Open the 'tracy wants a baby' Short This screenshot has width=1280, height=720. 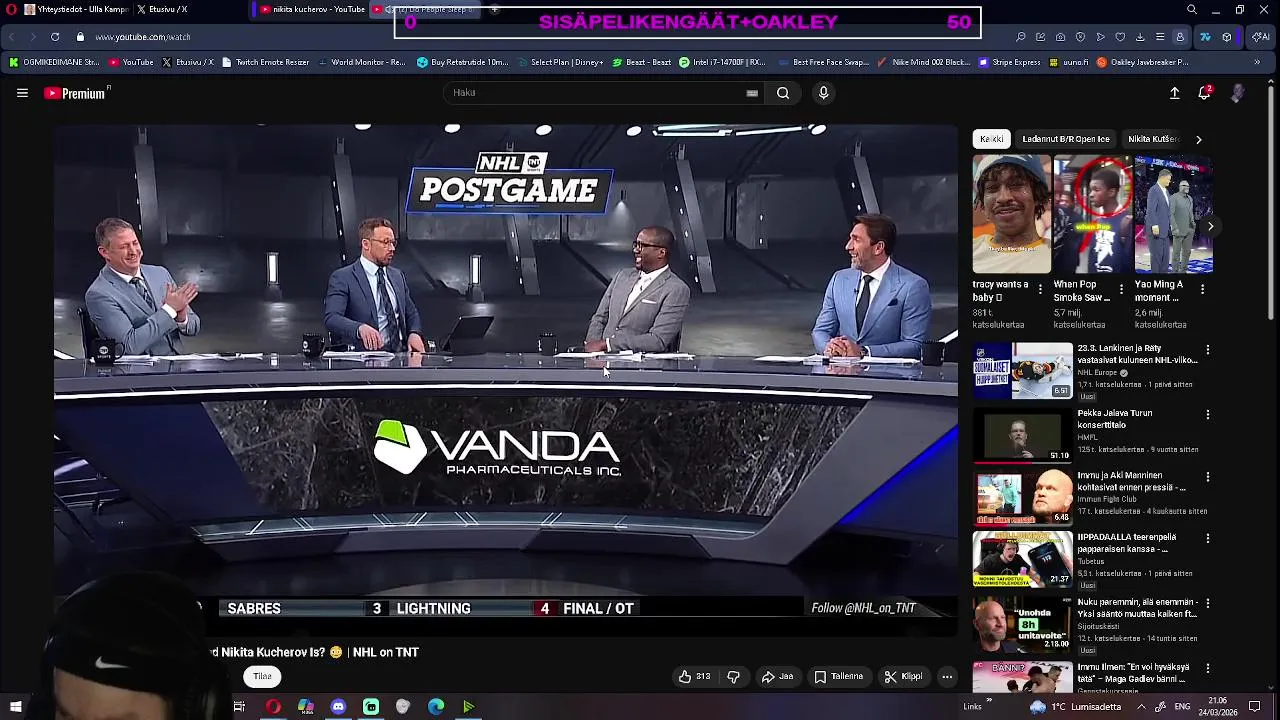point(1012,214)
